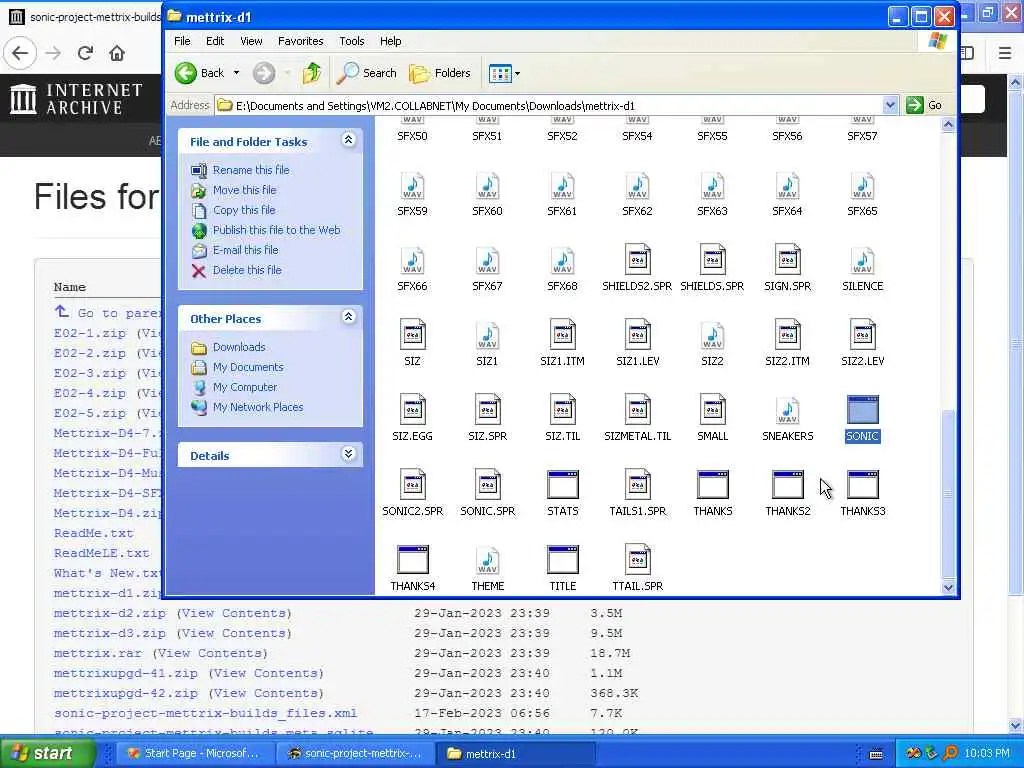The width and height of the screenshot is (1024, 768).
Task: Open the Search pane in the Explorer toolbar
Action: click(x=366, y=73)
